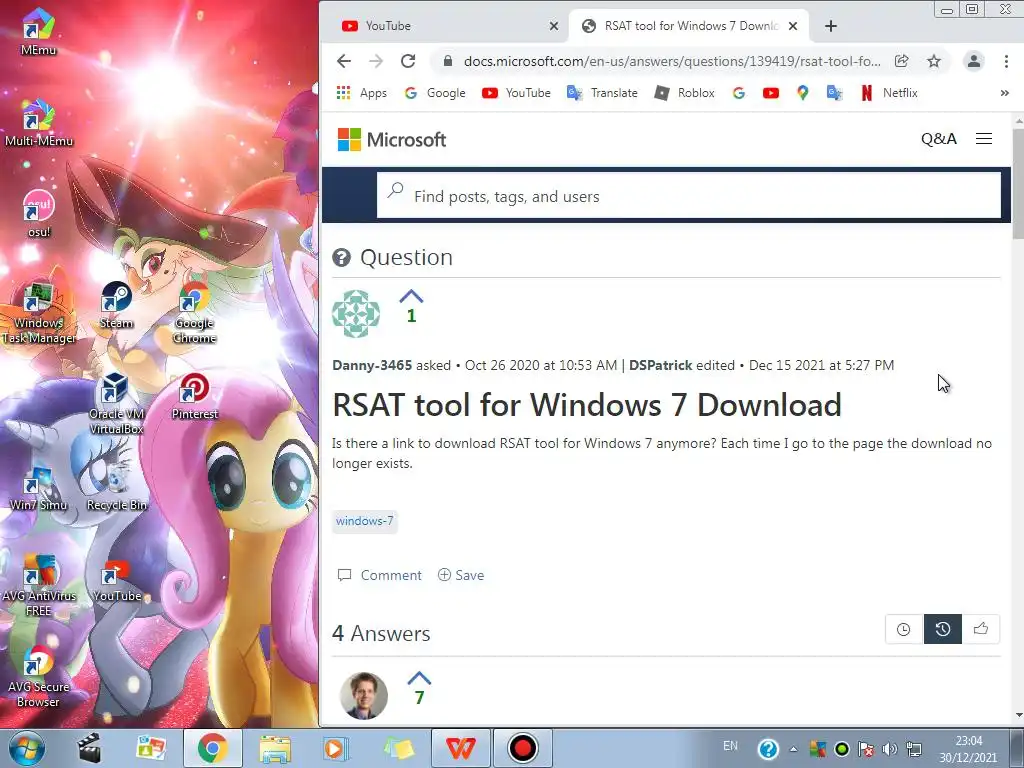Open the DSPatrick user profile
This screenshot has height=768, width=1024.
pos(660,365)
